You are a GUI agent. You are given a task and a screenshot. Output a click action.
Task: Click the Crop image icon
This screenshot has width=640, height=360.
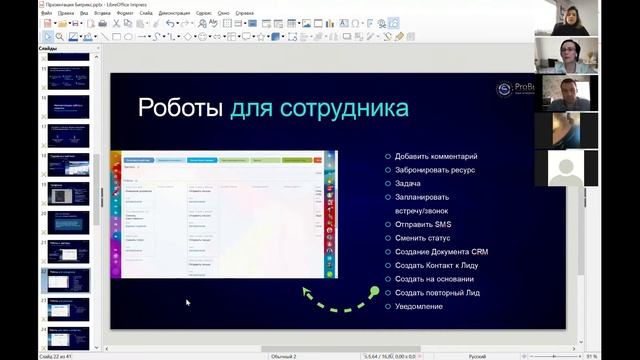(360, 37)
